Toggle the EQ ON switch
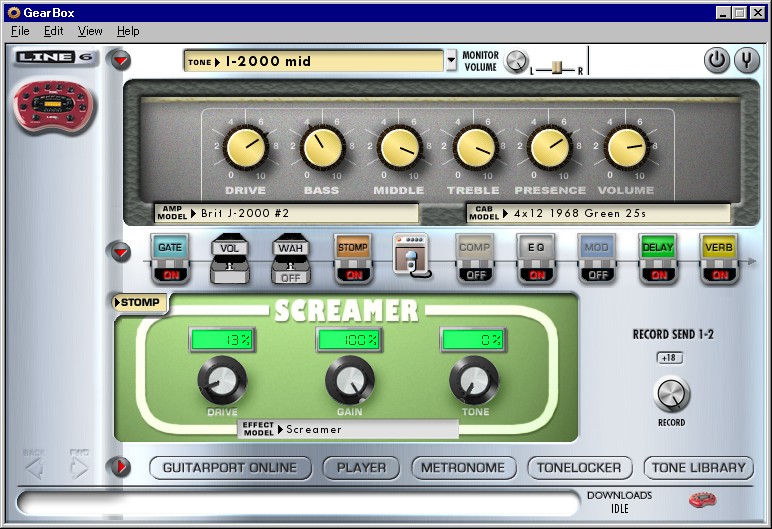The width and height of the screenshot is (772, 529). 537,275
